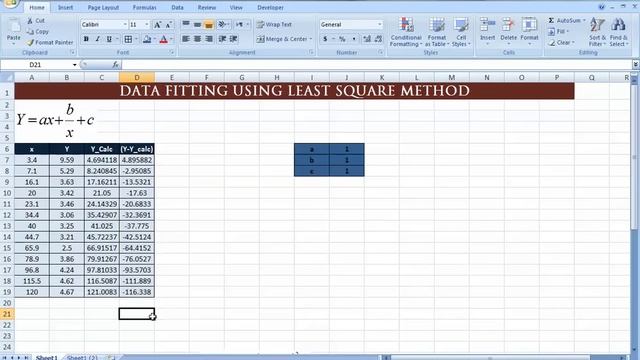Open Format as Table gallery
The width and height of the screenshot is (640, 360).
[437, 32]
